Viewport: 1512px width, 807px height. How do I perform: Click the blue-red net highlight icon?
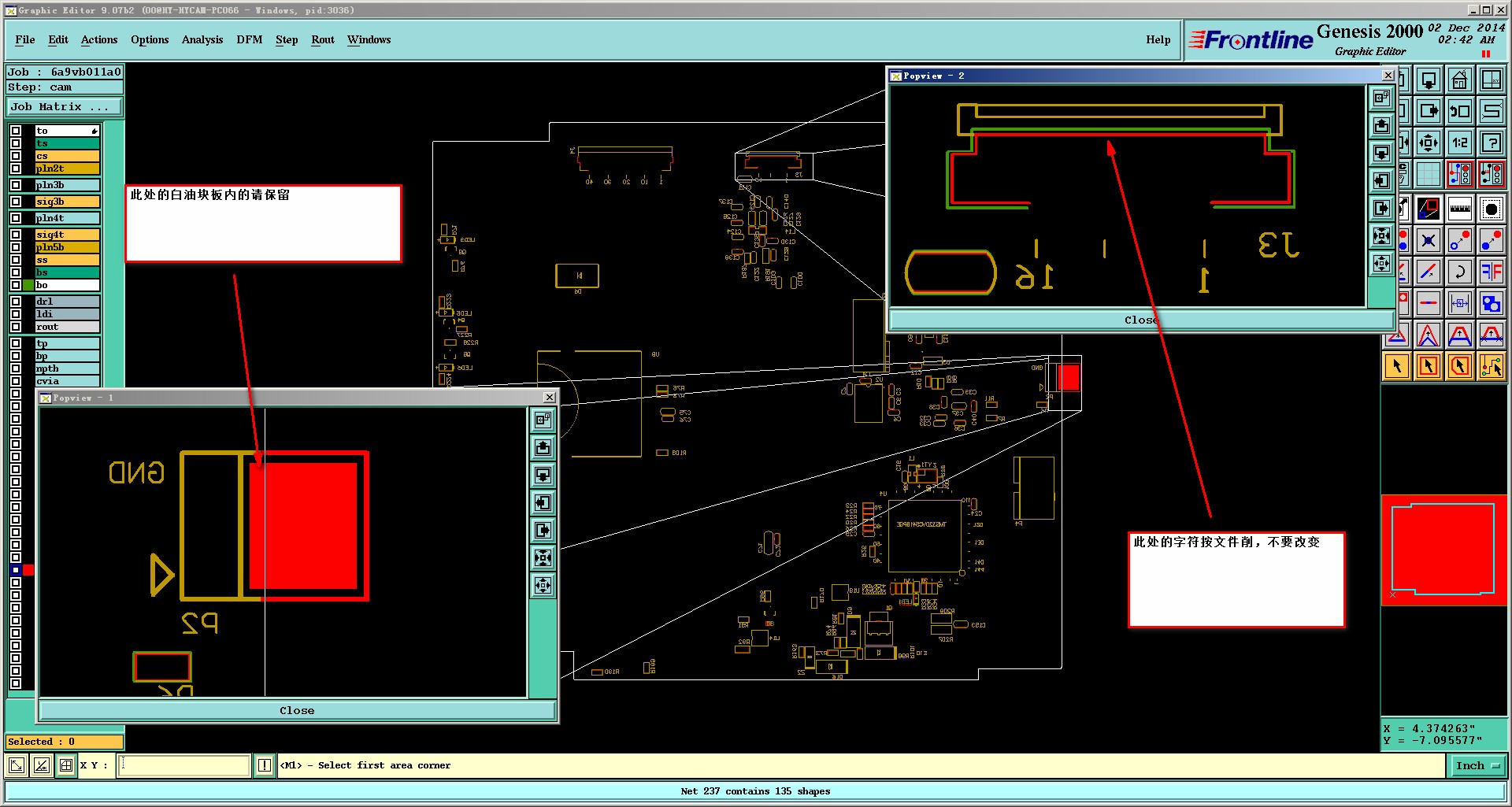(x=1460, y=174)
